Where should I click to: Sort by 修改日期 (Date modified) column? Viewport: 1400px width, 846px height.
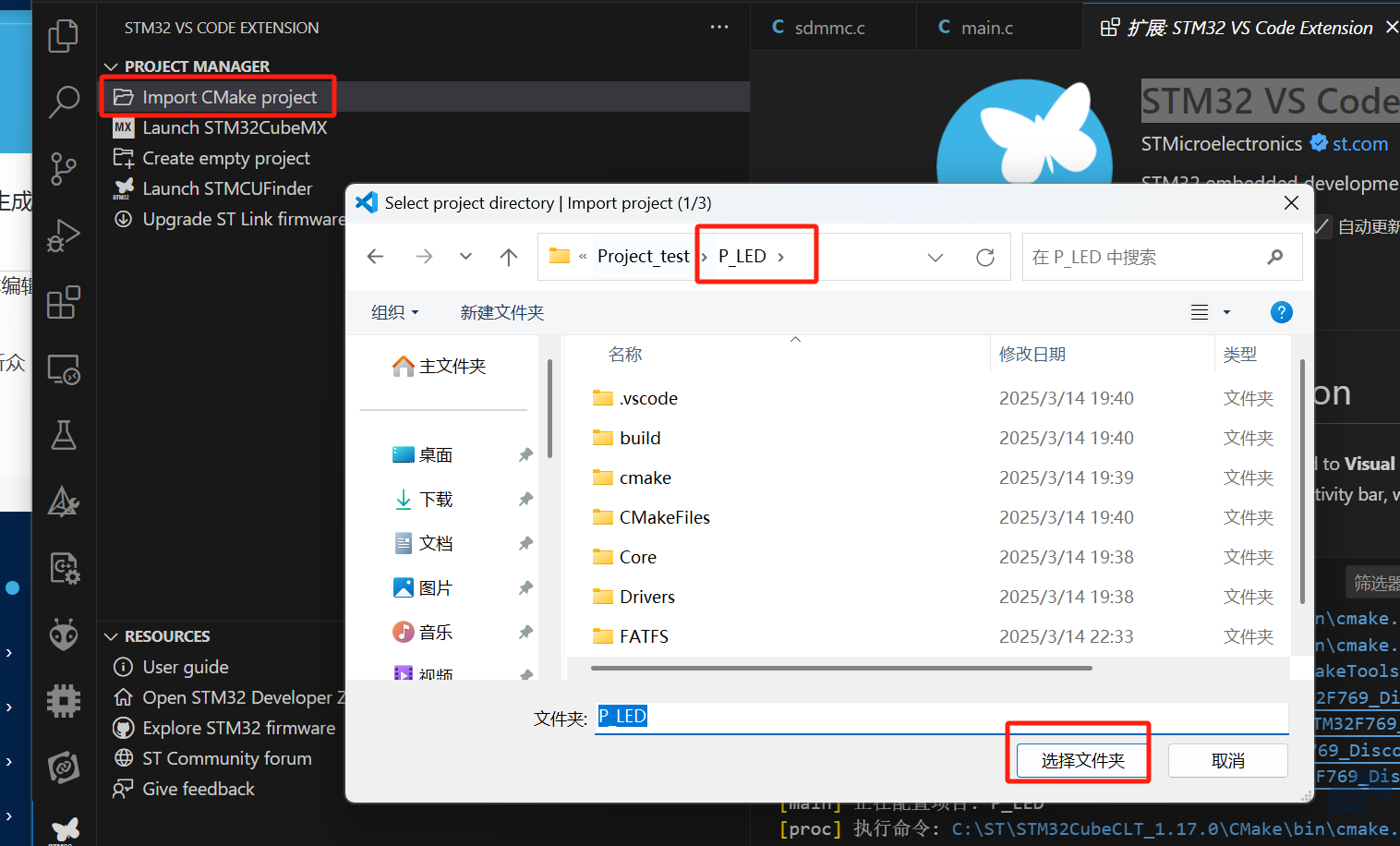click(x=1032, y=355)
